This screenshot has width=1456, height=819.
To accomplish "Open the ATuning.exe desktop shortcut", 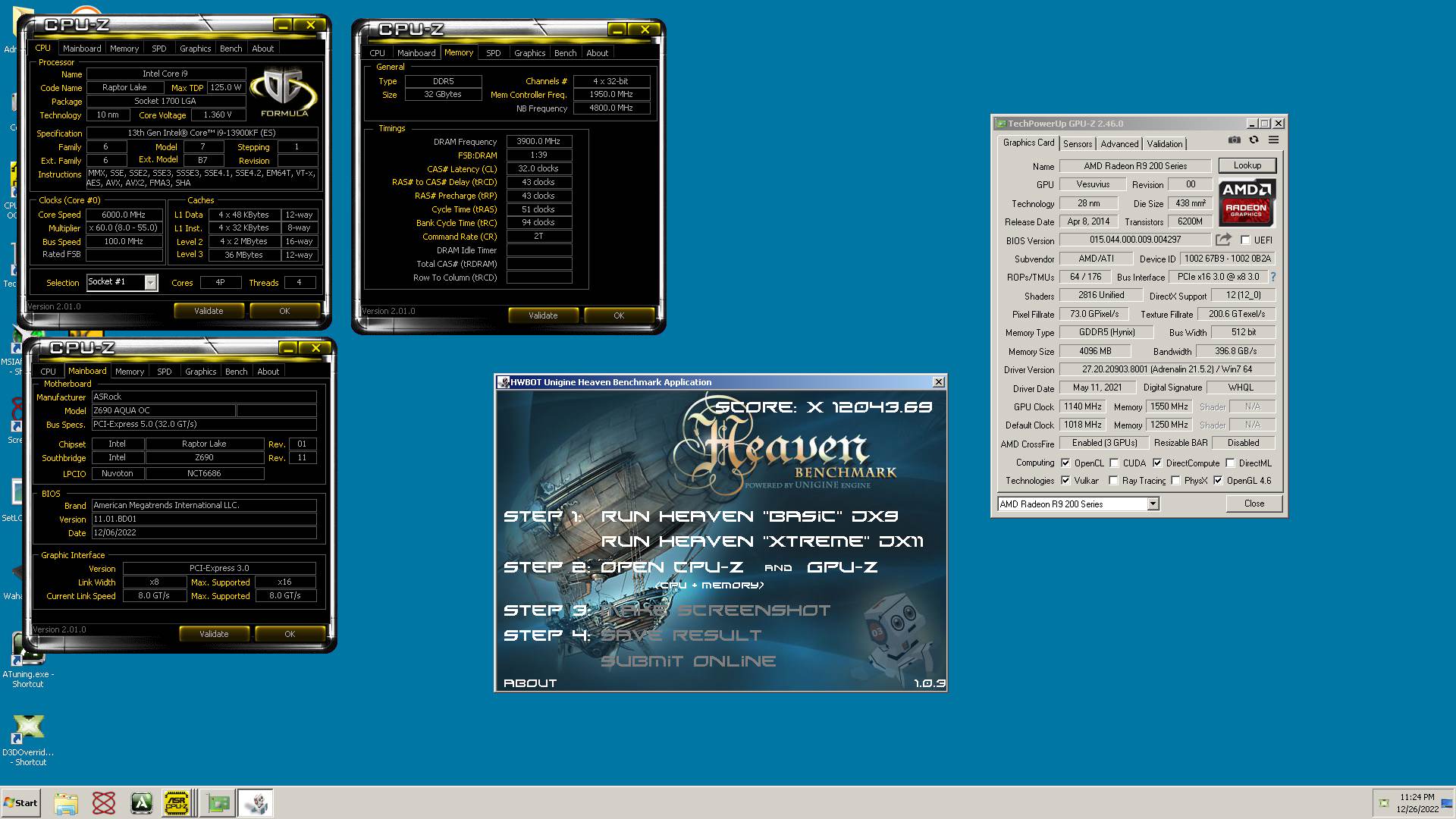I will [27, 660].
